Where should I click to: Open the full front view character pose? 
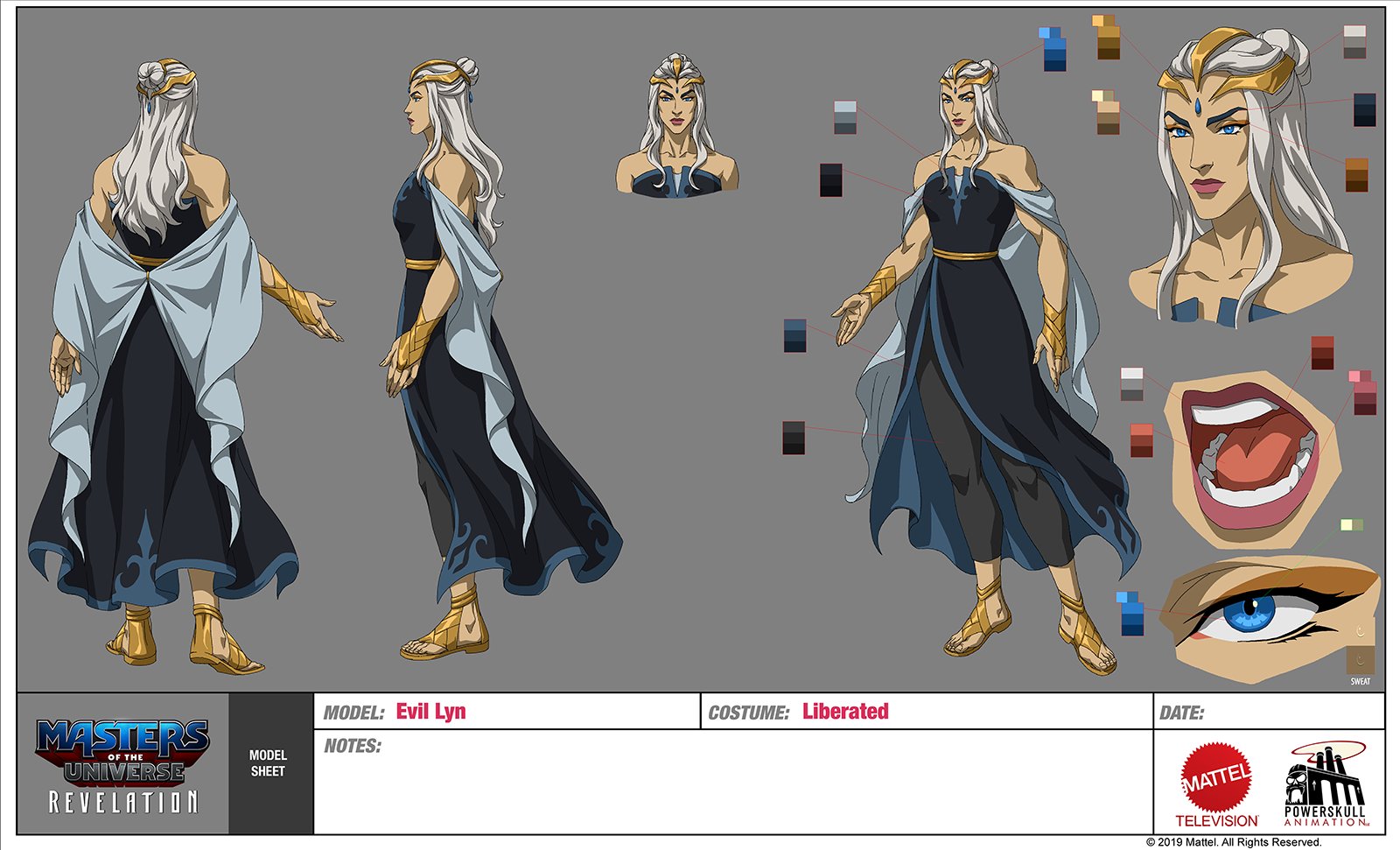pyautogui.click(x=987, y=368)
